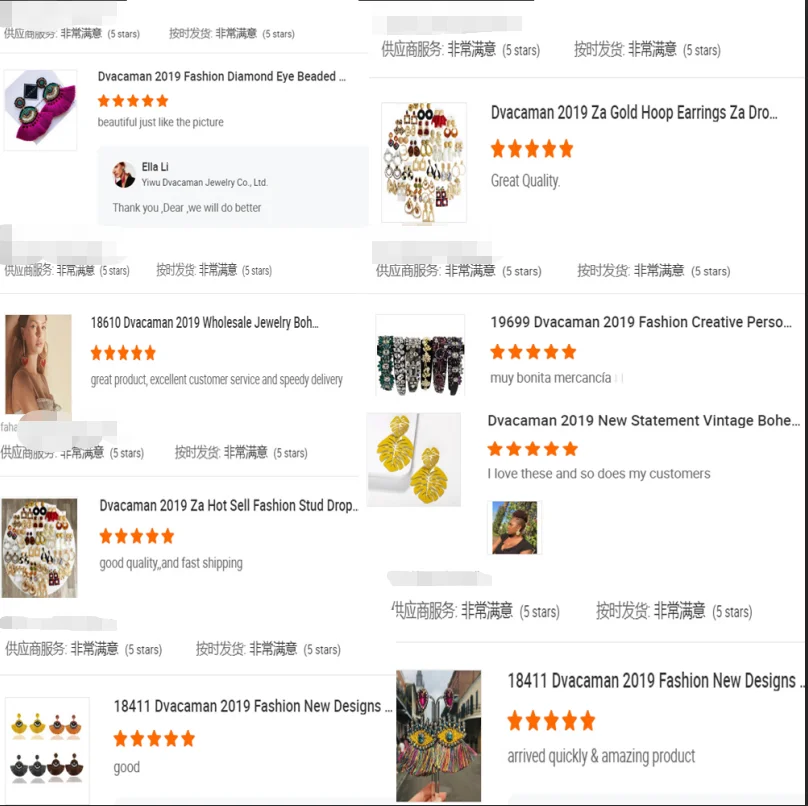Click the stars above 'arrived quickly' review
Viewport: 808px width, 806px height.
tap(551, 720)
